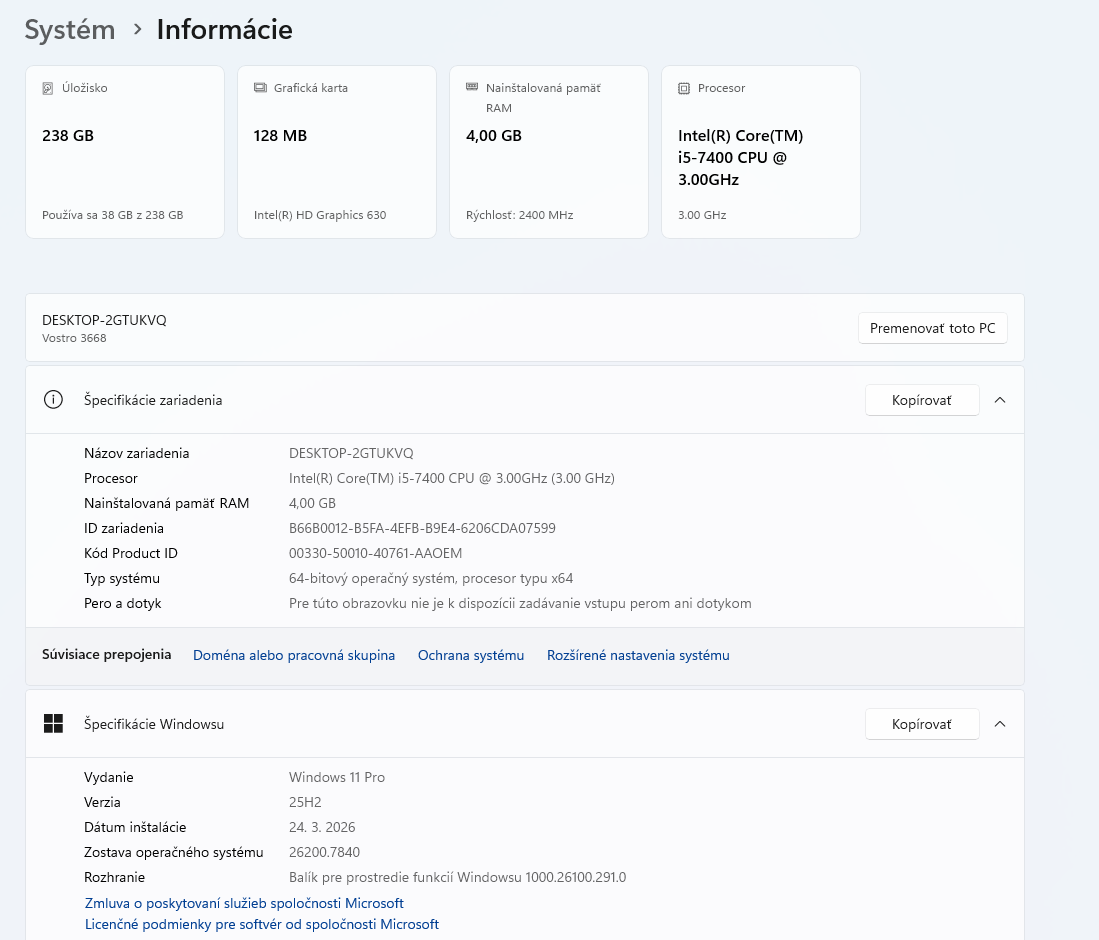Image resolution: width=1099 pixels, height=940 pixels.
Task: Click the info icon beside Špecifikácie zariadenia
Action: coord(53,400)
